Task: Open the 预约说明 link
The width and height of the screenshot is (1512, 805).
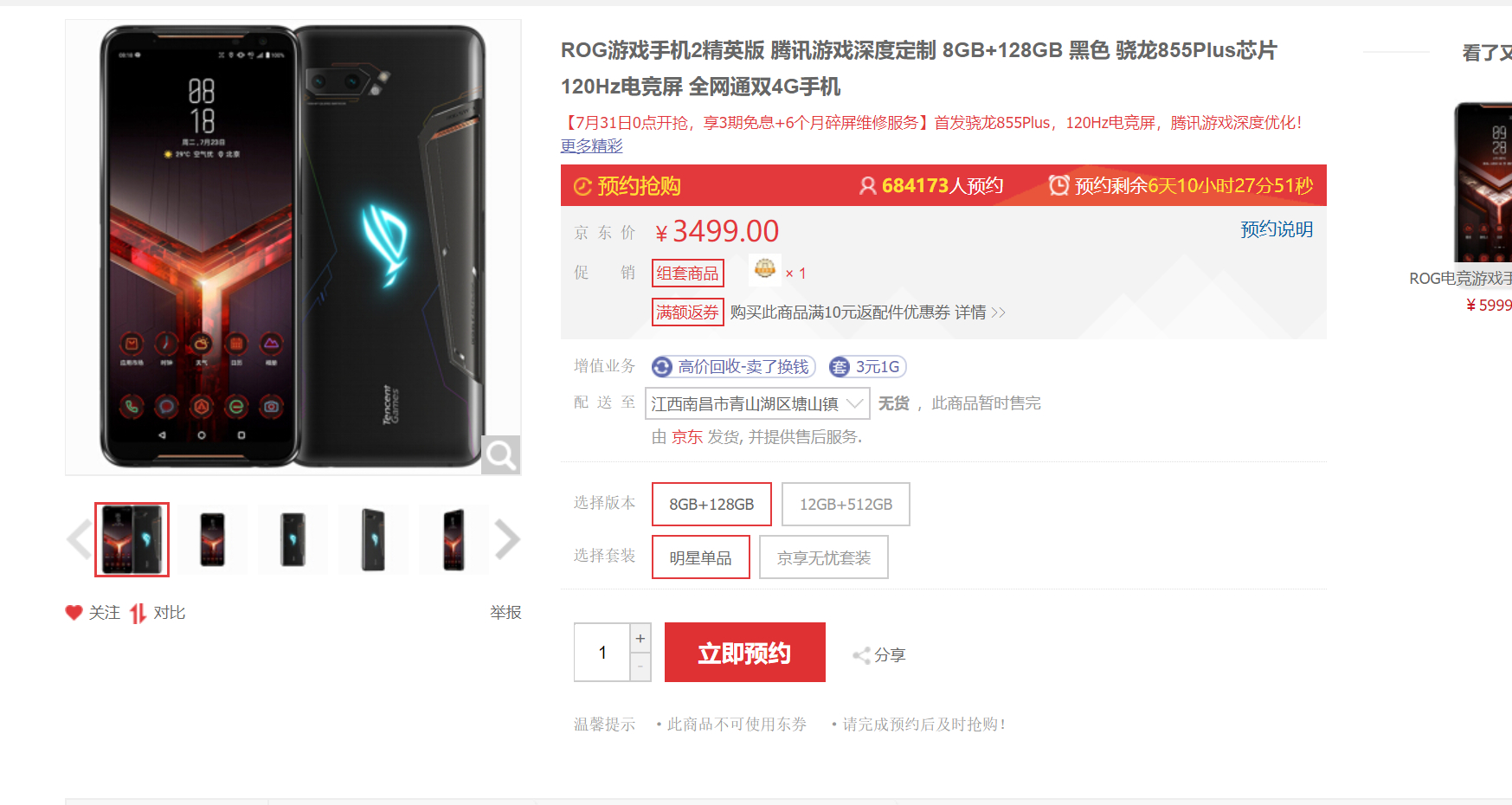Action: click(x=1277, y=229)
